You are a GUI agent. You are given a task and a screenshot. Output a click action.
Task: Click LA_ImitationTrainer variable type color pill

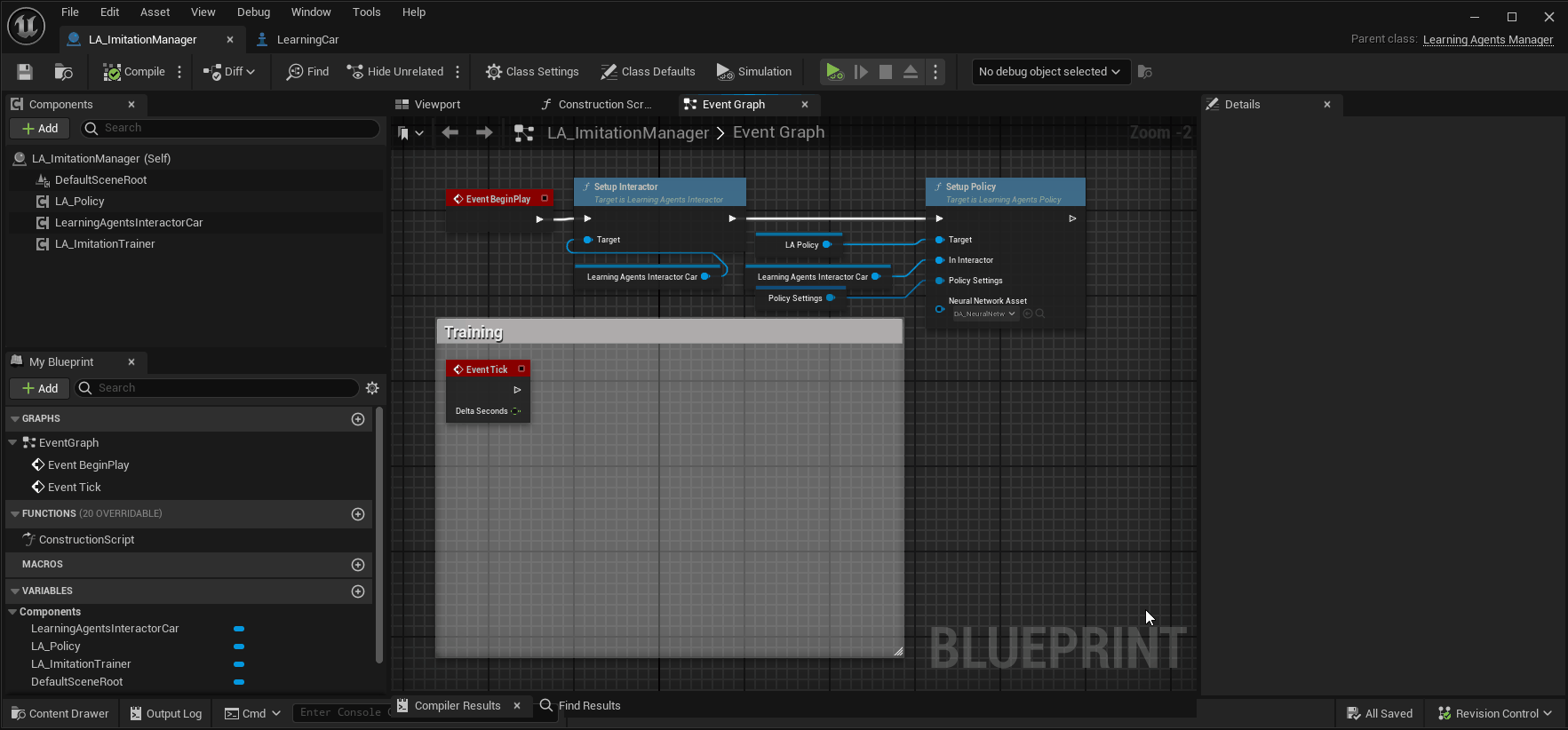tap(239, 664)
